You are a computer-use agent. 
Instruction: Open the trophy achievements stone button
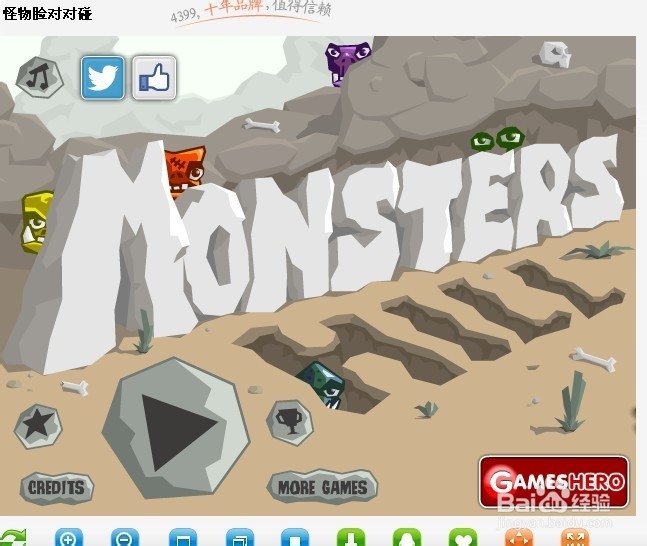(x=290, y=422)
